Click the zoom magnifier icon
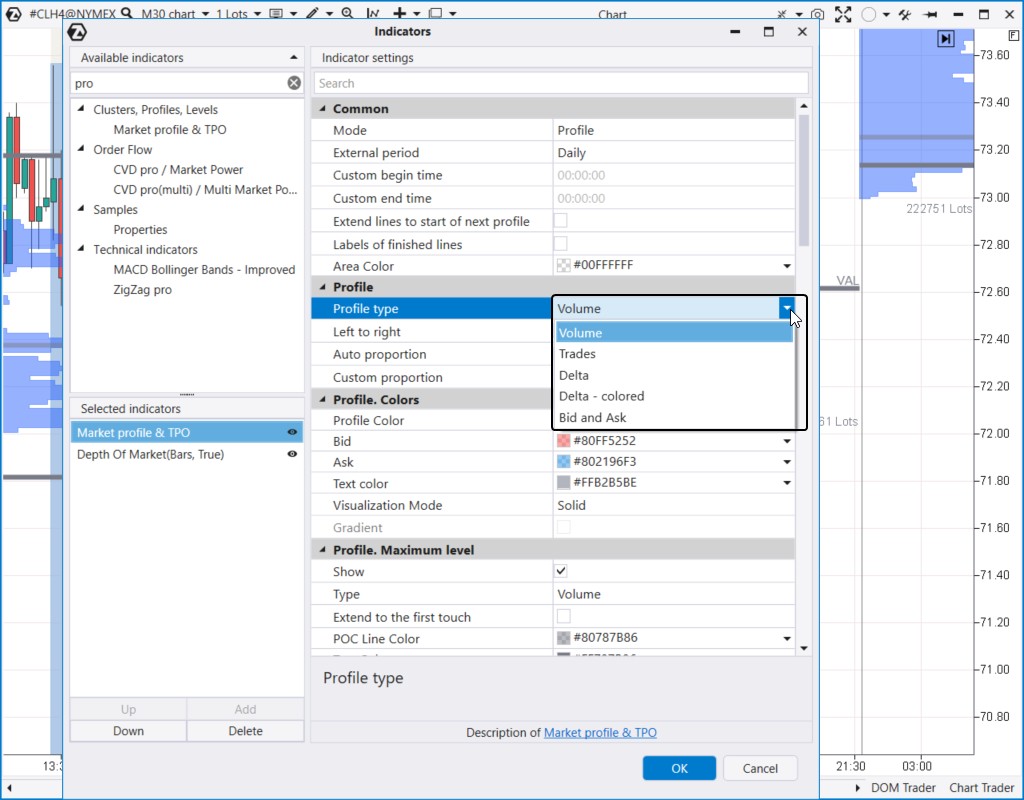The image size is (1024, 800). point(347,14)
